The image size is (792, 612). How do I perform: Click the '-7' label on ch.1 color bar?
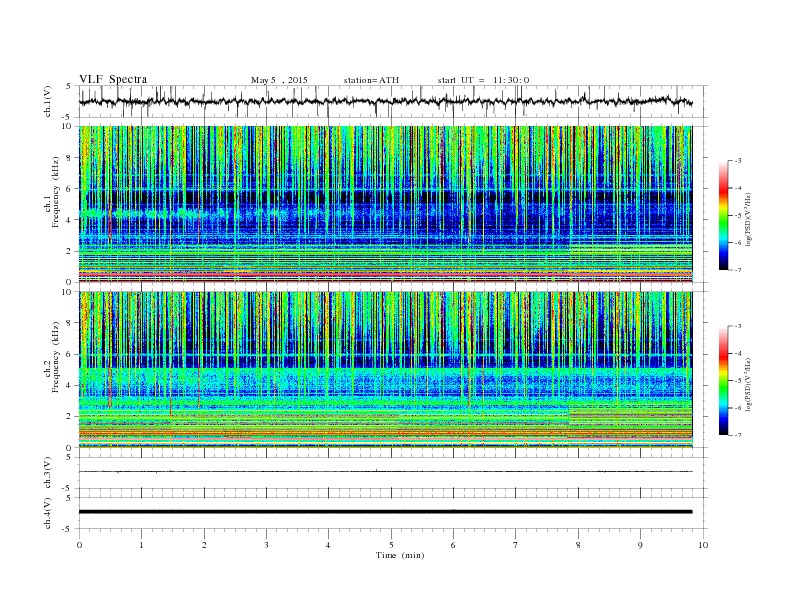(738, 270)
